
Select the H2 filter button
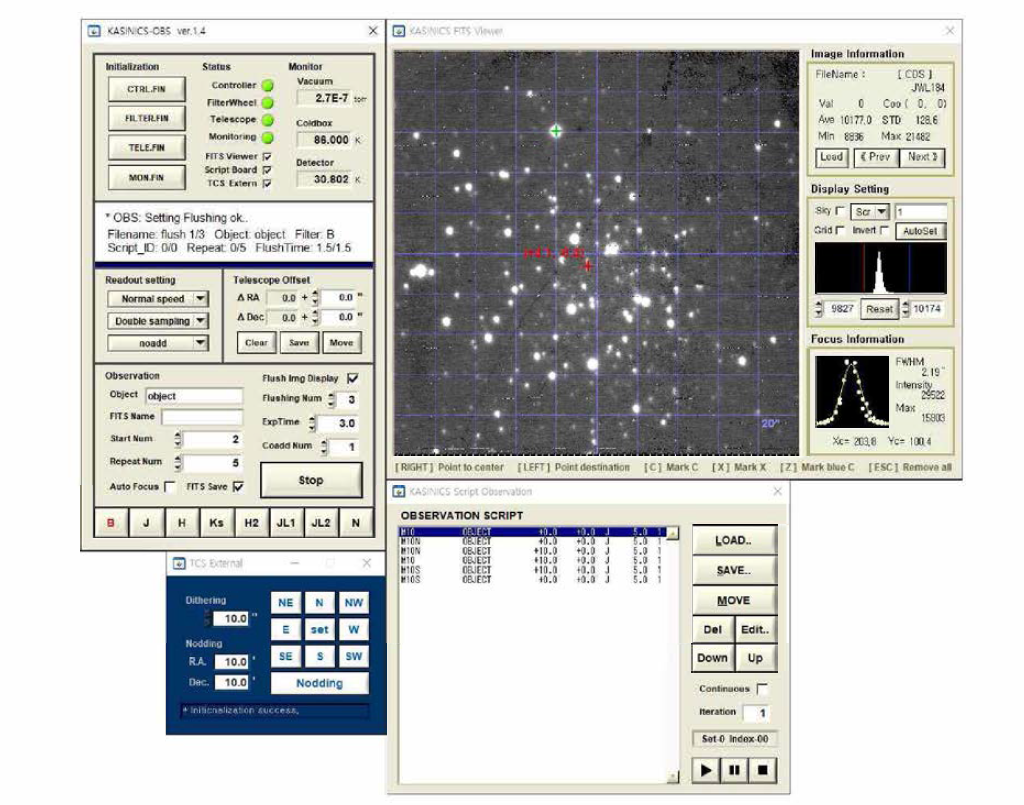[251, 522]
